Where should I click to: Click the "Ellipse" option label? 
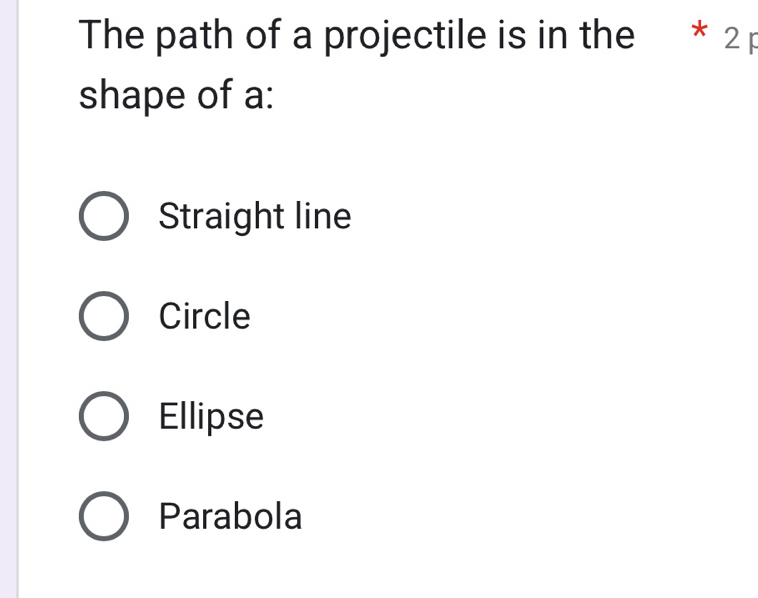tap(212, 416)
